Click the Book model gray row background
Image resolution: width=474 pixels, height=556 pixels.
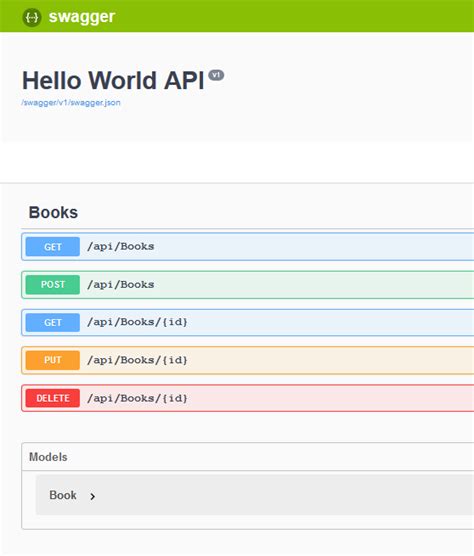click(255, 495)
